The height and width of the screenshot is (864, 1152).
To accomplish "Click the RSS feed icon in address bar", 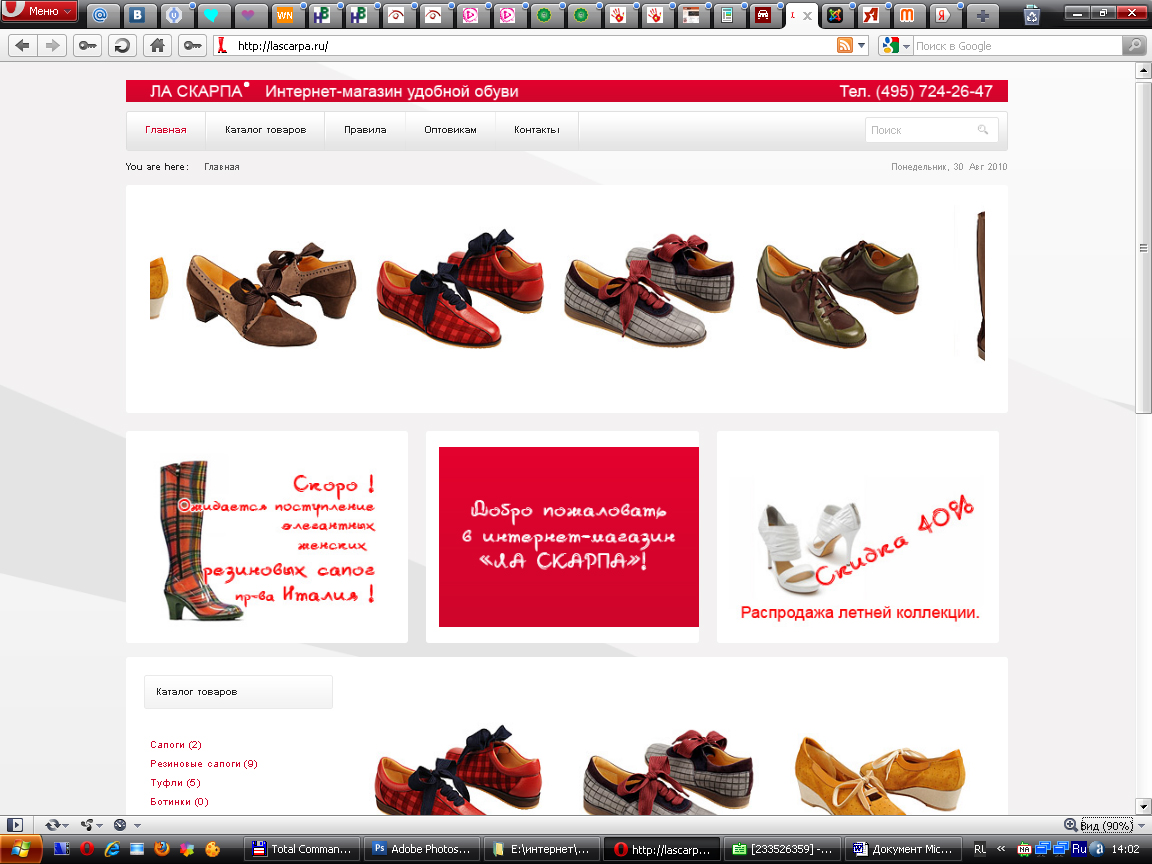I will [845, 46].
